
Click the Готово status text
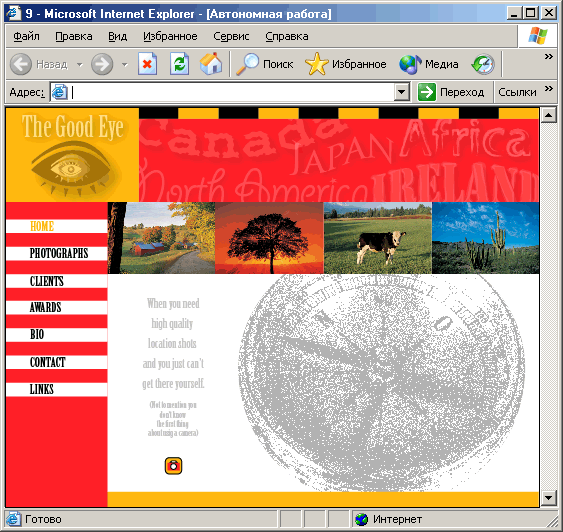(x=43, y=519)
